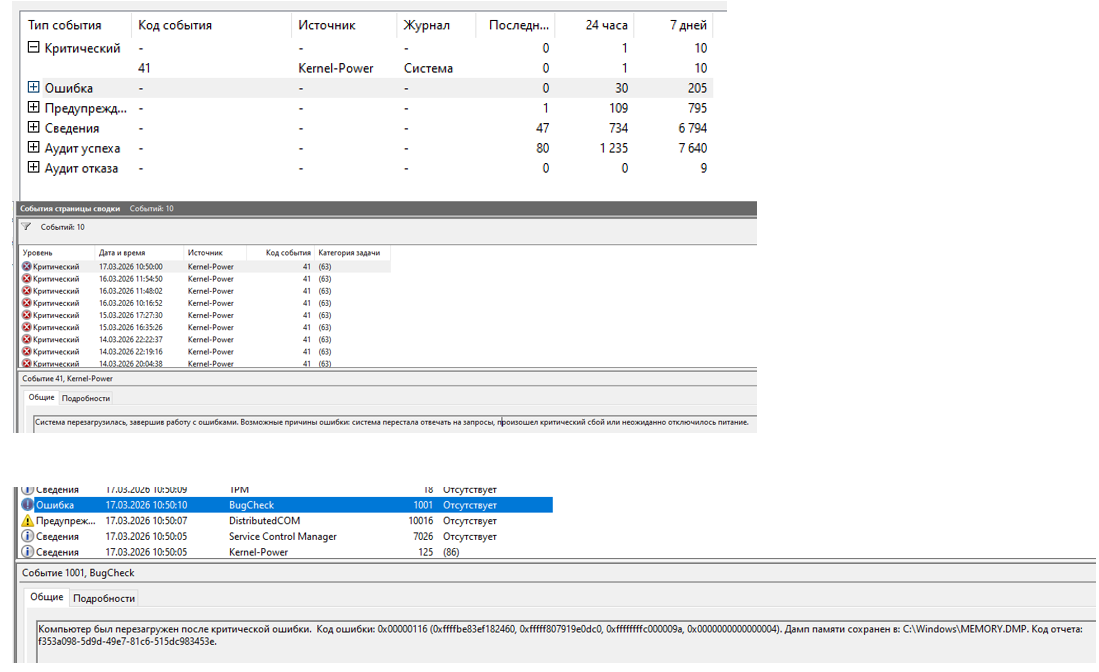Collapse the Критический event type group

34,48
